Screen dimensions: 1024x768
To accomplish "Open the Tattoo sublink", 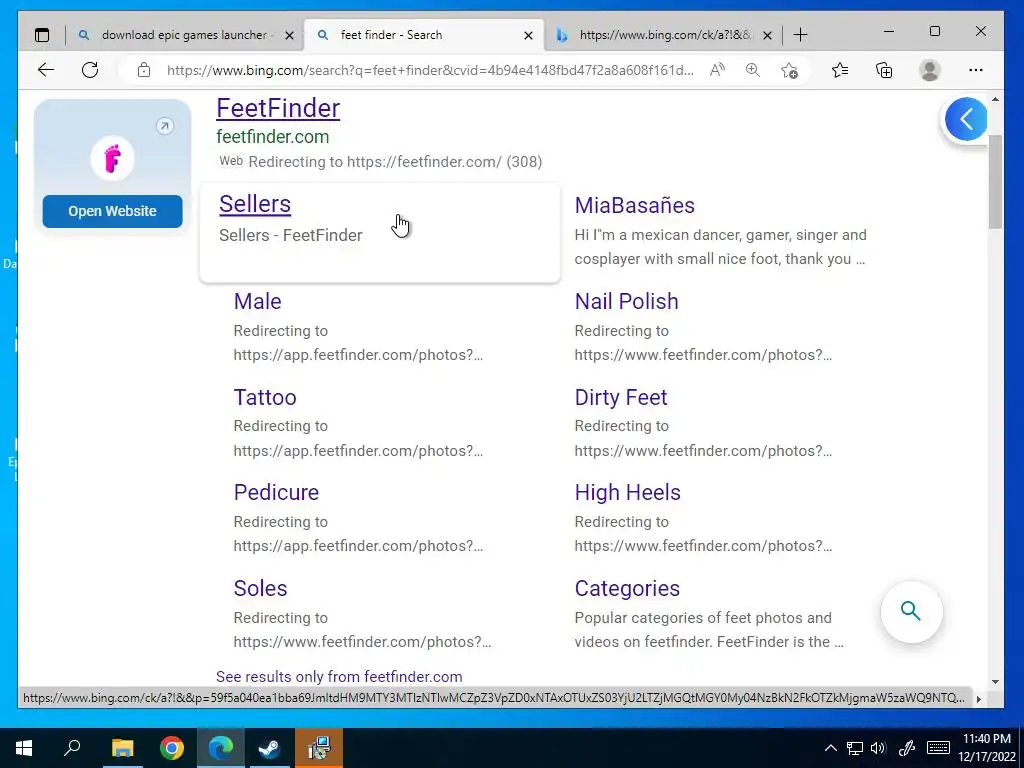I will click(x=265, y=397).
